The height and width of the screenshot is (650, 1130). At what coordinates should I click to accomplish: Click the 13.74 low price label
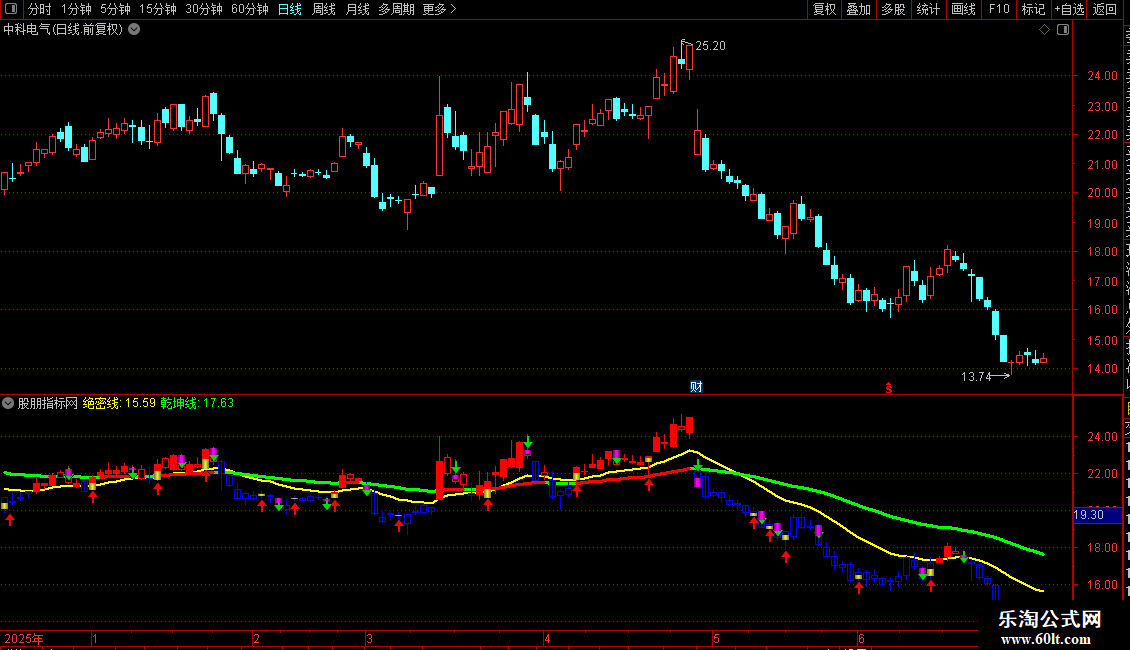(x=976, y=377)
